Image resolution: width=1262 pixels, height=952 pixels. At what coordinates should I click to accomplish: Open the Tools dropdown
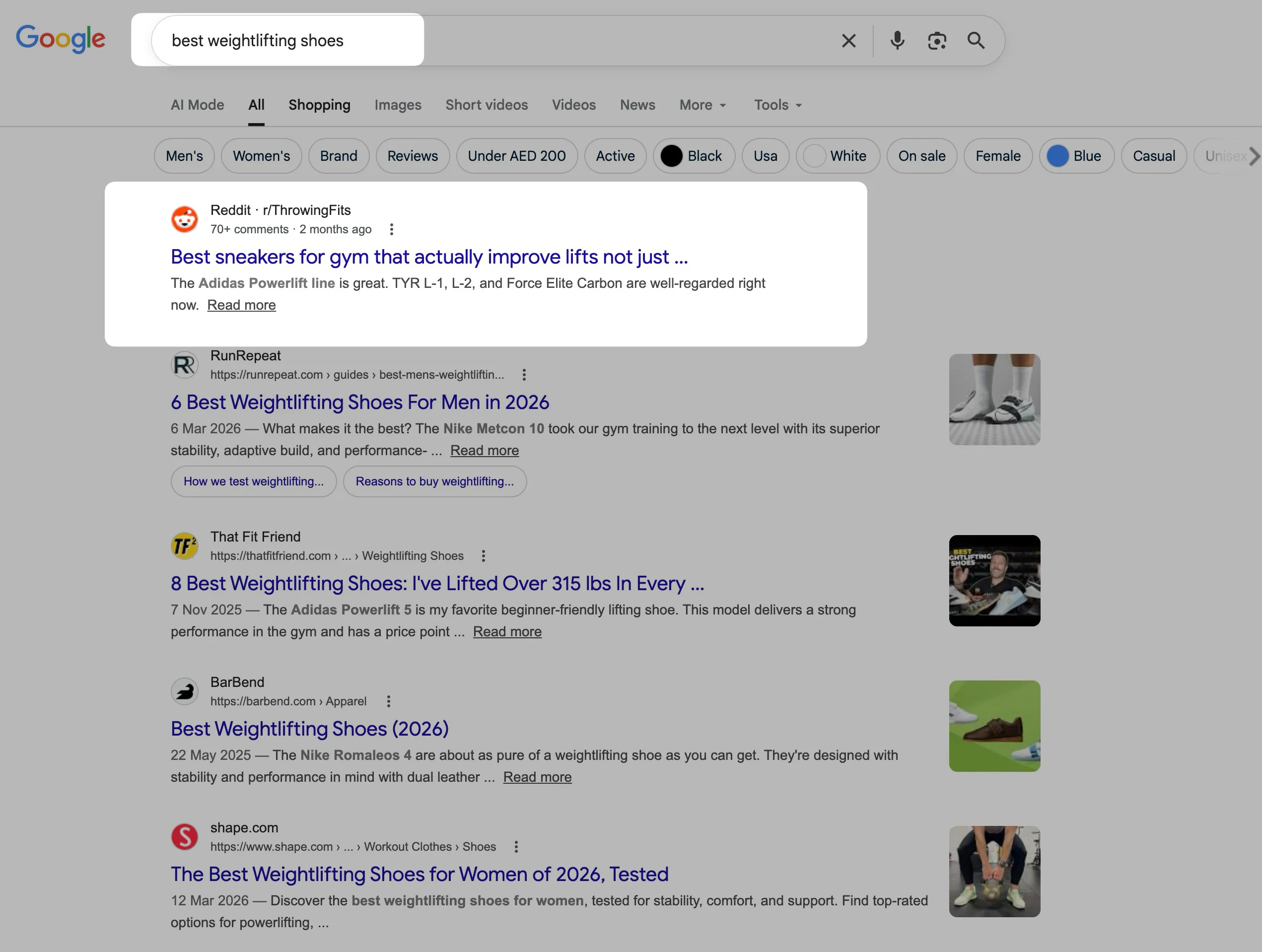click(777, 105)
